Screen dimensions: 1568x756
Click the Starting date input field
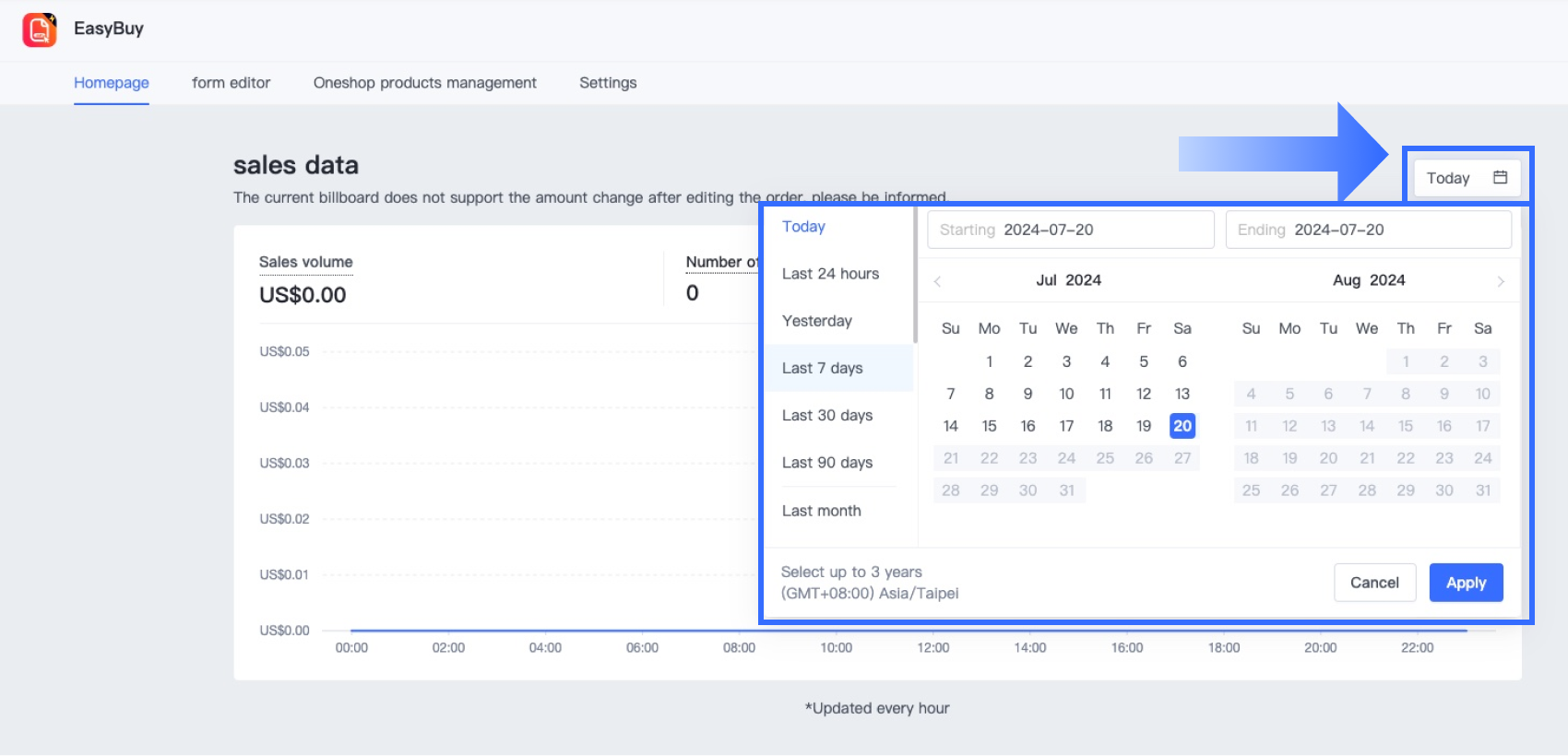(x=1070, y=230)
